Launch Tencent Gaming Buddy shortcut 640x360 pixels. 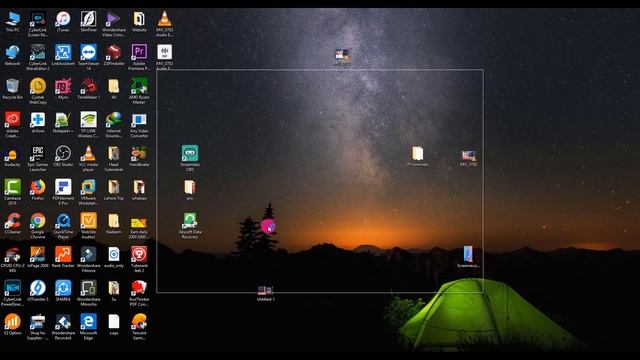(x=139, y=327)
